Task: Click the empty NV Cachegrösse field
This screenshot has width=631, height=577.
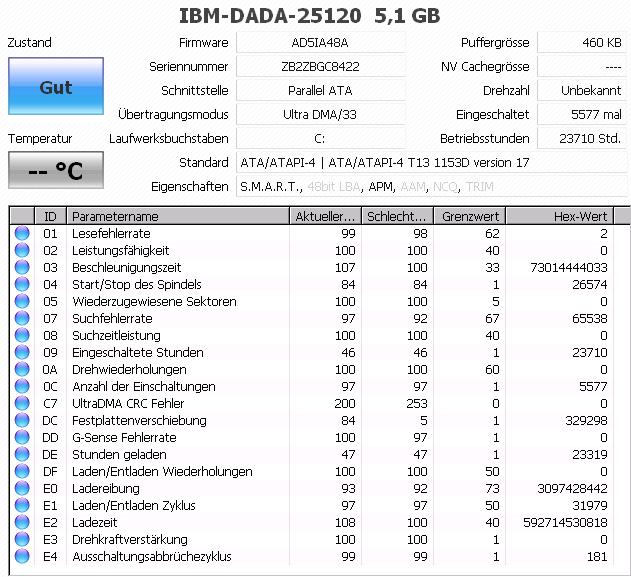Action: pyautogui.click(x=582, y=66)
